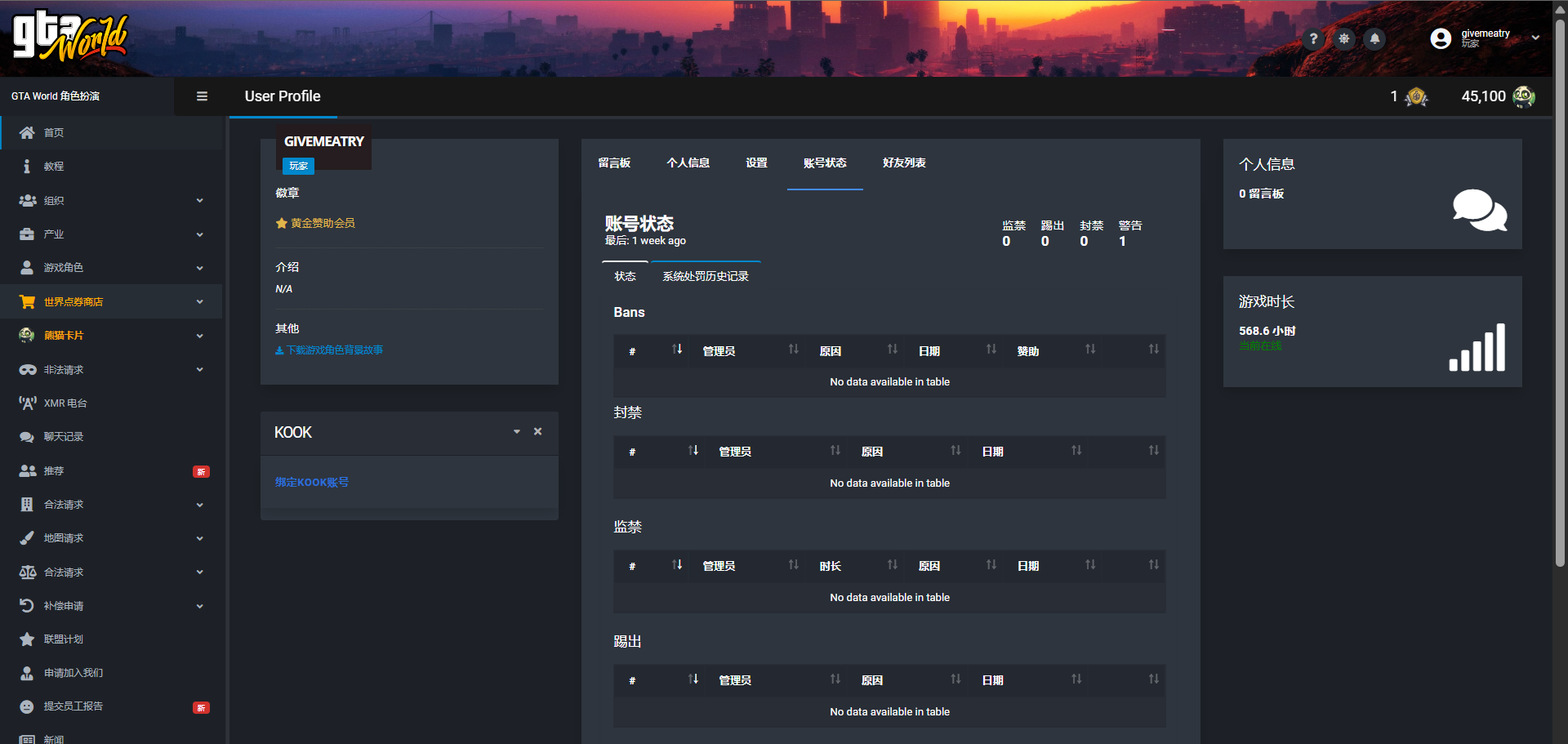The height and width of the screenshot is (744, 1568).
Task: Switch to the 个人信息 tab
Action: click(688, 163)
